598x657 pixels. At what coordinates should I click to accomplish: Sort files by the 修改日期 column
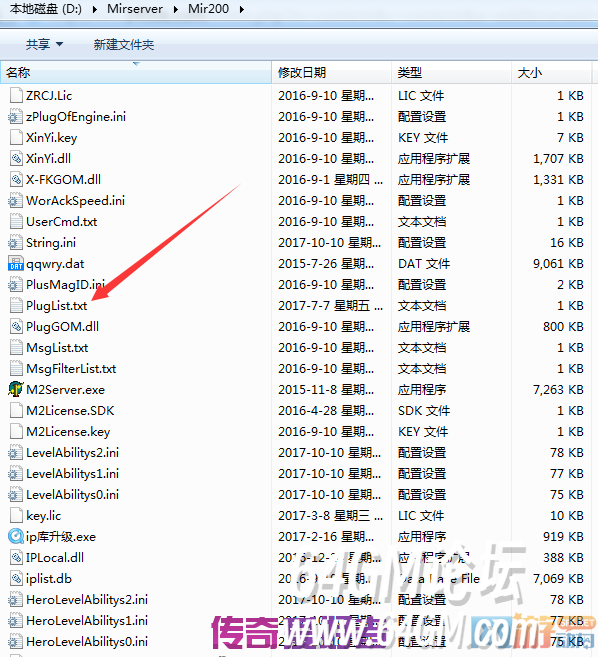click(331, 72)
